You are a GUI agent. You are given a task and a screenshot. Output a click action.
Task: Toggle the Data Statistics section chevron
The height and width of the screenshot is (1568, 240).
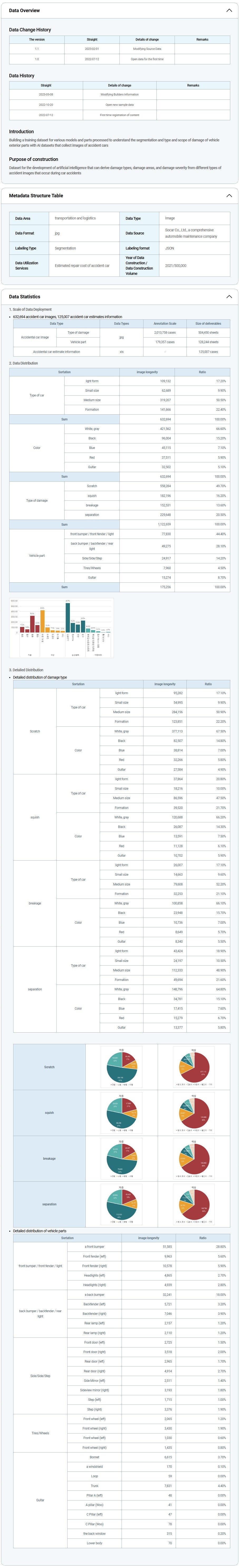(x=229, y=297)
